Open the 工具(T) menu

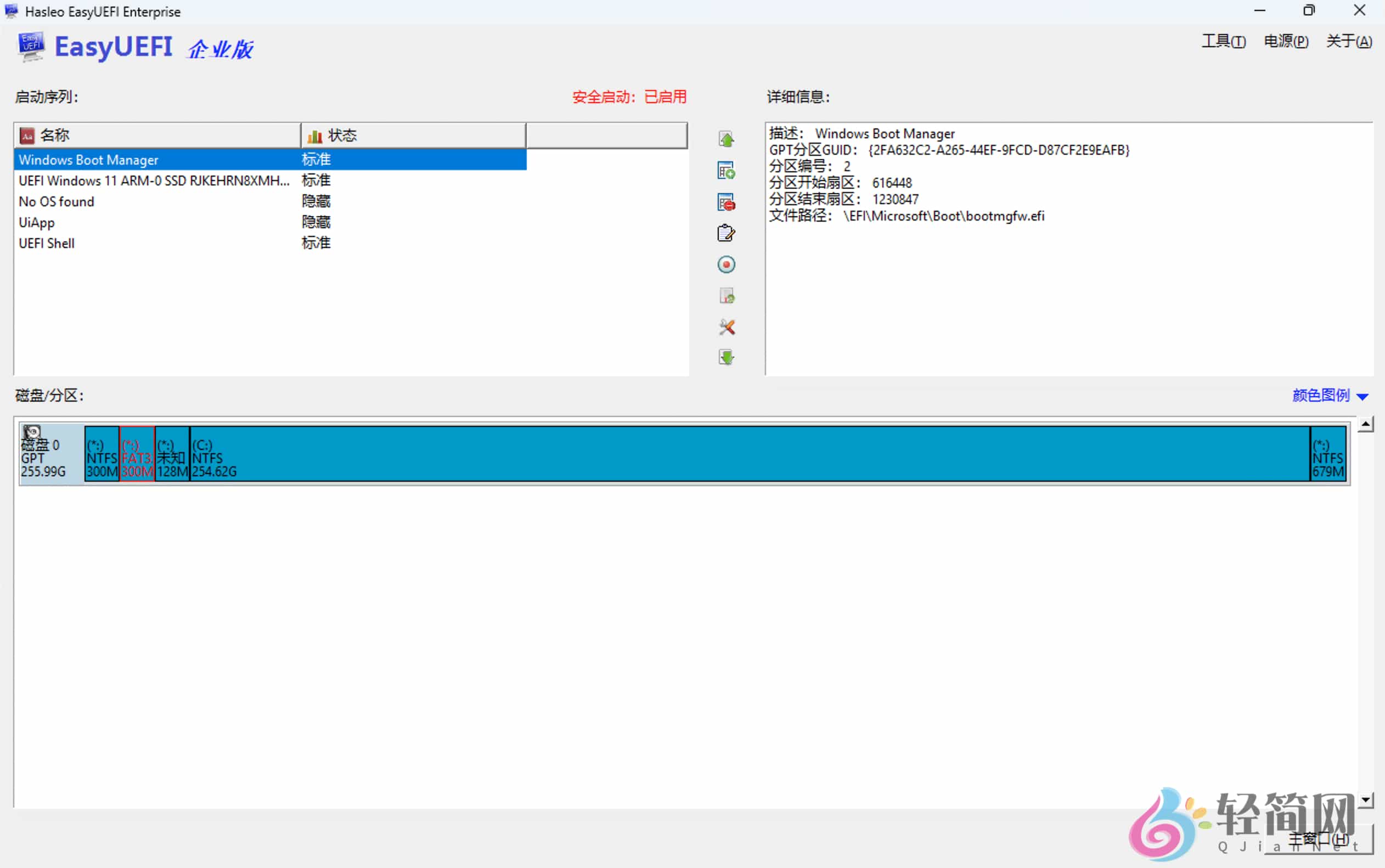click(x=1224, y=41)
